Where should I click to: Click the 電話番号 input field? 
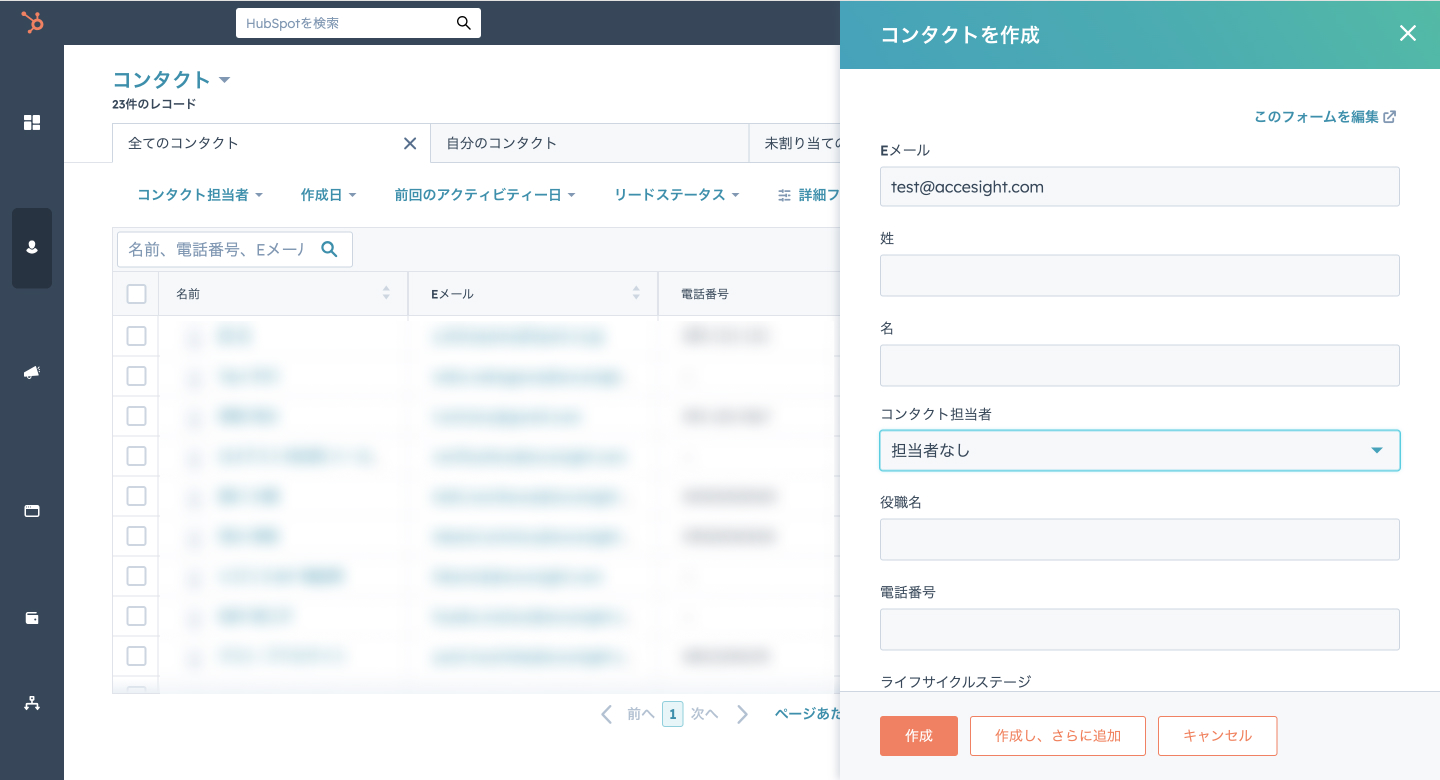tap(1140, 629)
